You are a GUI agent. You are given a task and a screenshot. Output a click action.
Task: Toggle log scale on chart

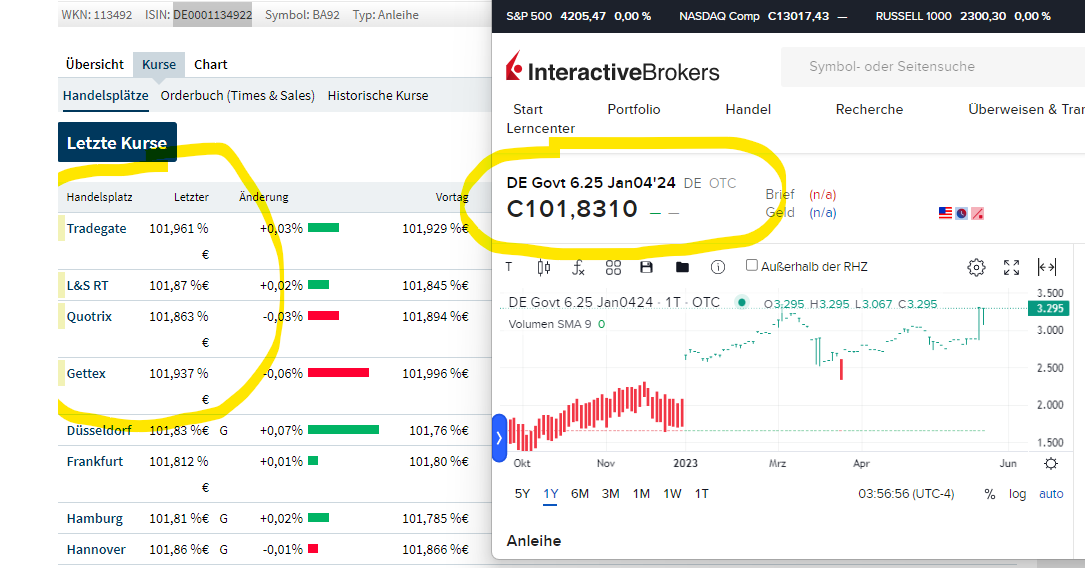[x=1017, y=494]
